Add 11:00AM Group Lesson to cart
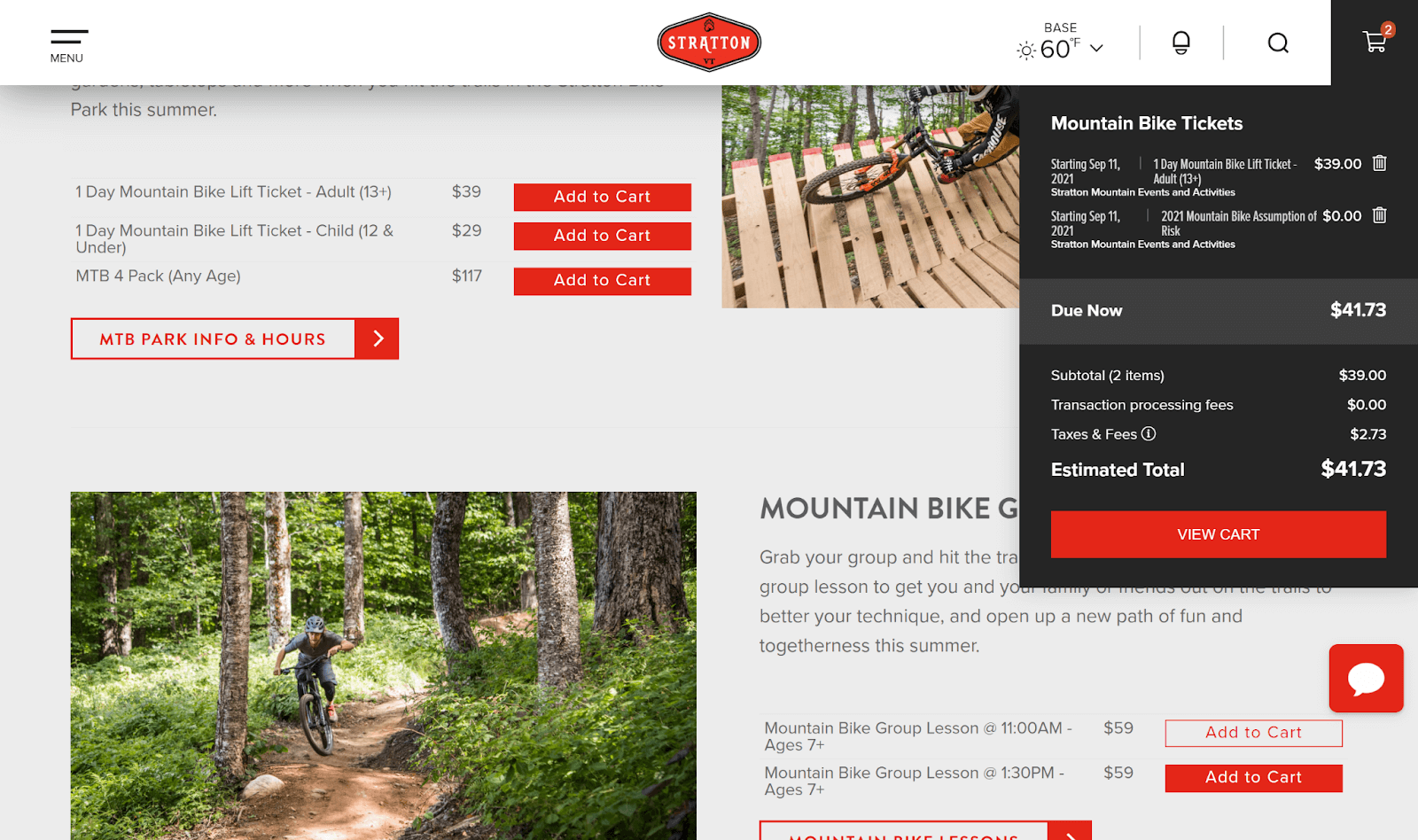 (1254, 733)
